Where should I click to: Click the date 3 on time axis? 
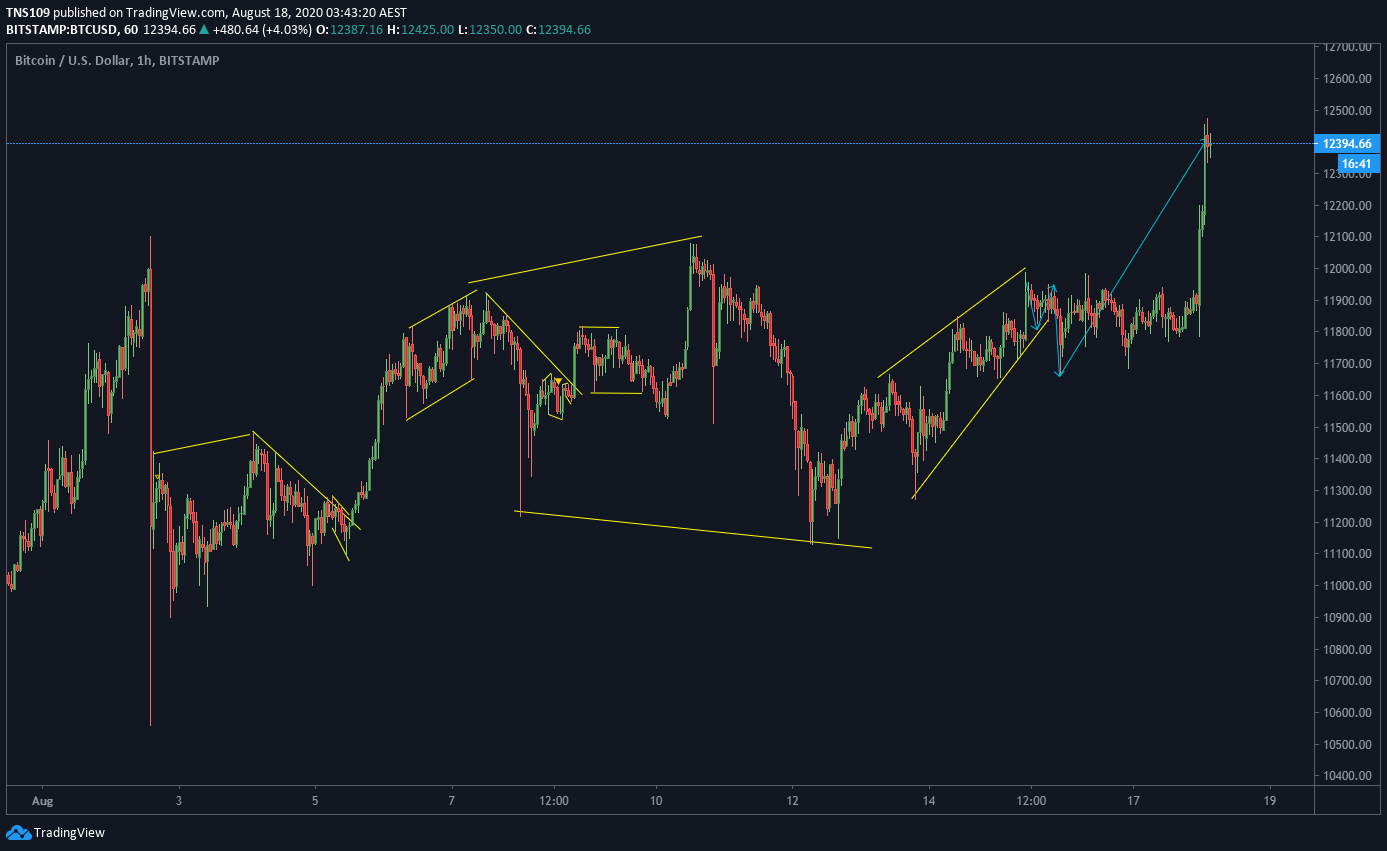tap(179, 801)
